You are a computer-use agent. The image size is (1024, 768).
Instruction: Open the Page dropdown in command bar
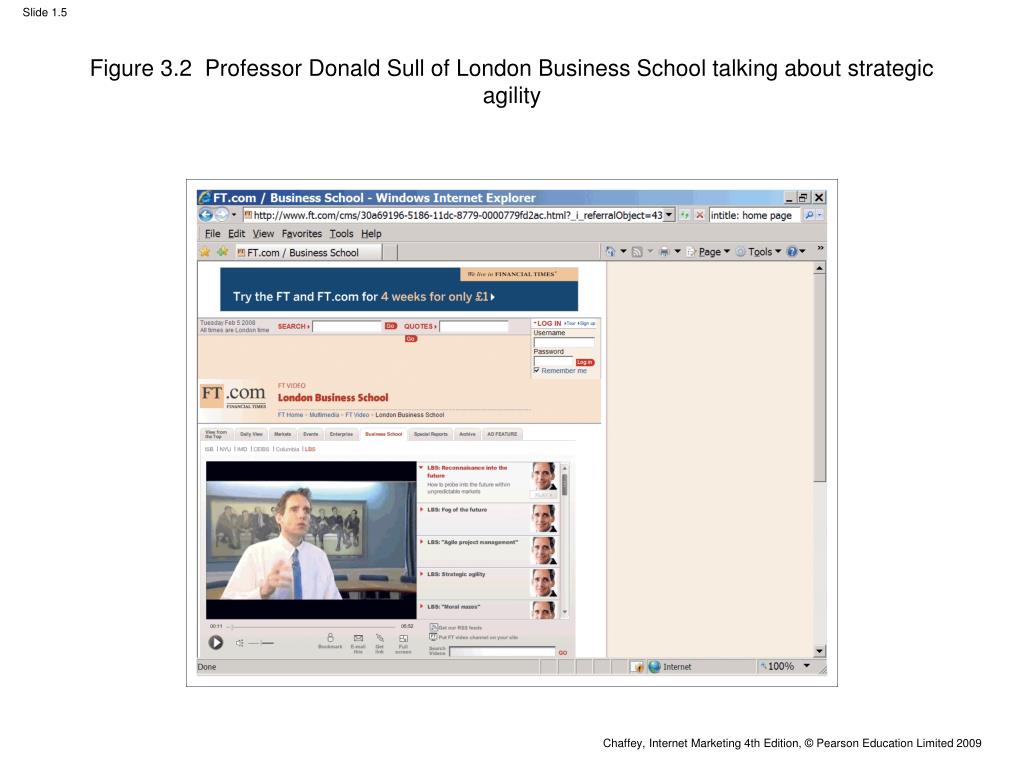(708, 251)
